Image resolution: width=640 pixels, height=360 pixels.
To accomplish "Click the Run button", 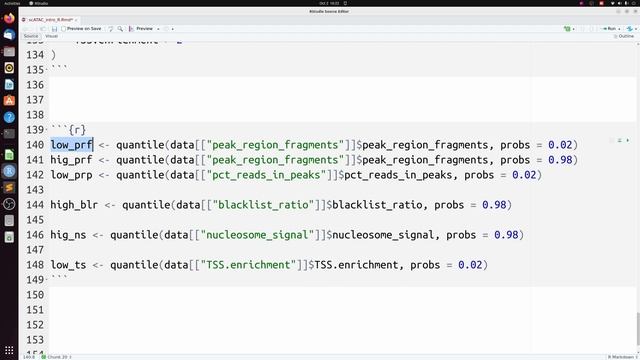I will click(609, 29).
